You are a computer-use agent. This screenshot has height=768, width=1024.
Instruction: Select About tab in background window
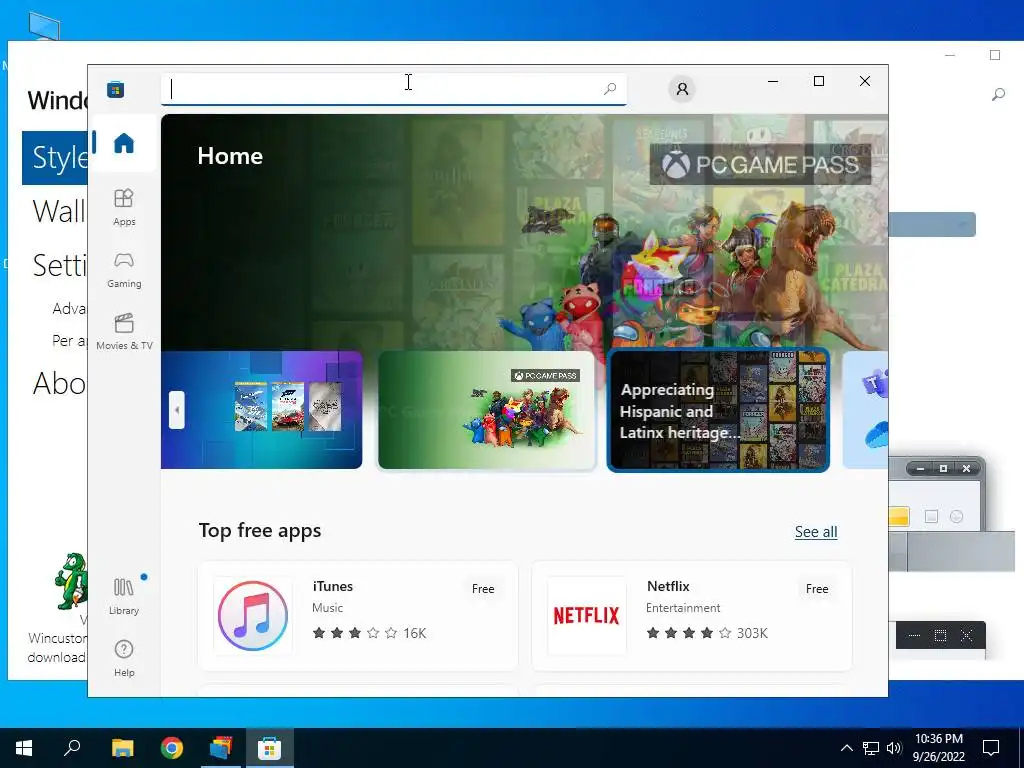[x=59, y=383]
